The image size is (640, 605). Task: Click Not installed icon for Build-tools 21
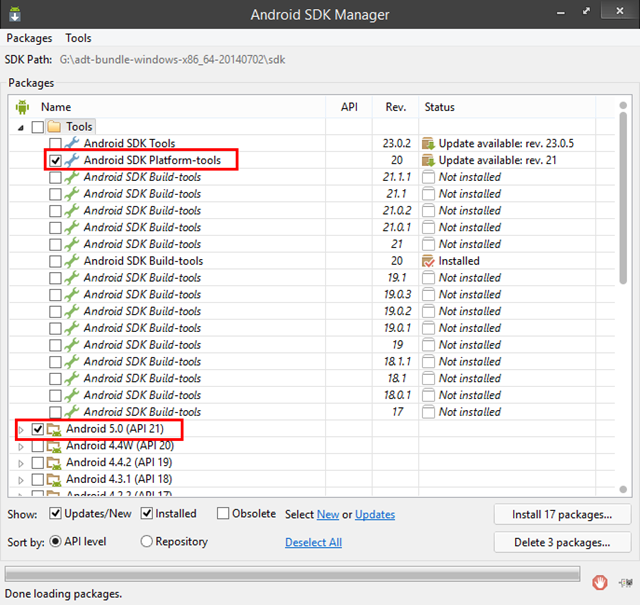click(428, 244)
